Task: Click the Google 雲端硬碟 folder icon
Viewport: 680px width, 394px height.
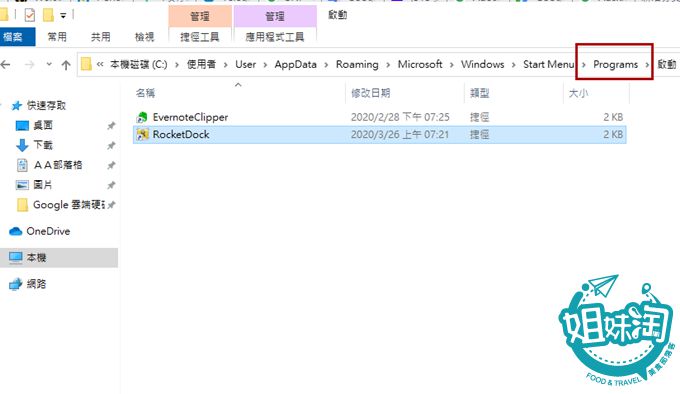Action: coord(22,205)
